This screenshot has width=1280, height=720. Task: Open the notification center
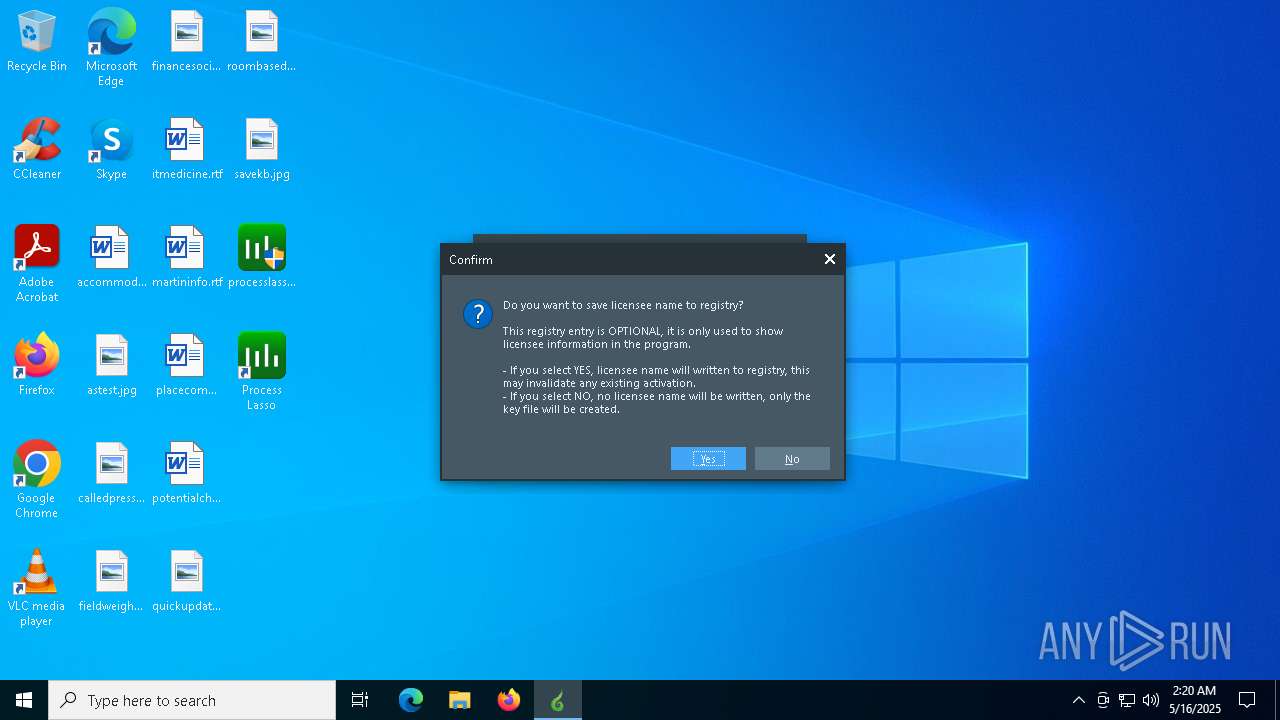point(1247,700)
